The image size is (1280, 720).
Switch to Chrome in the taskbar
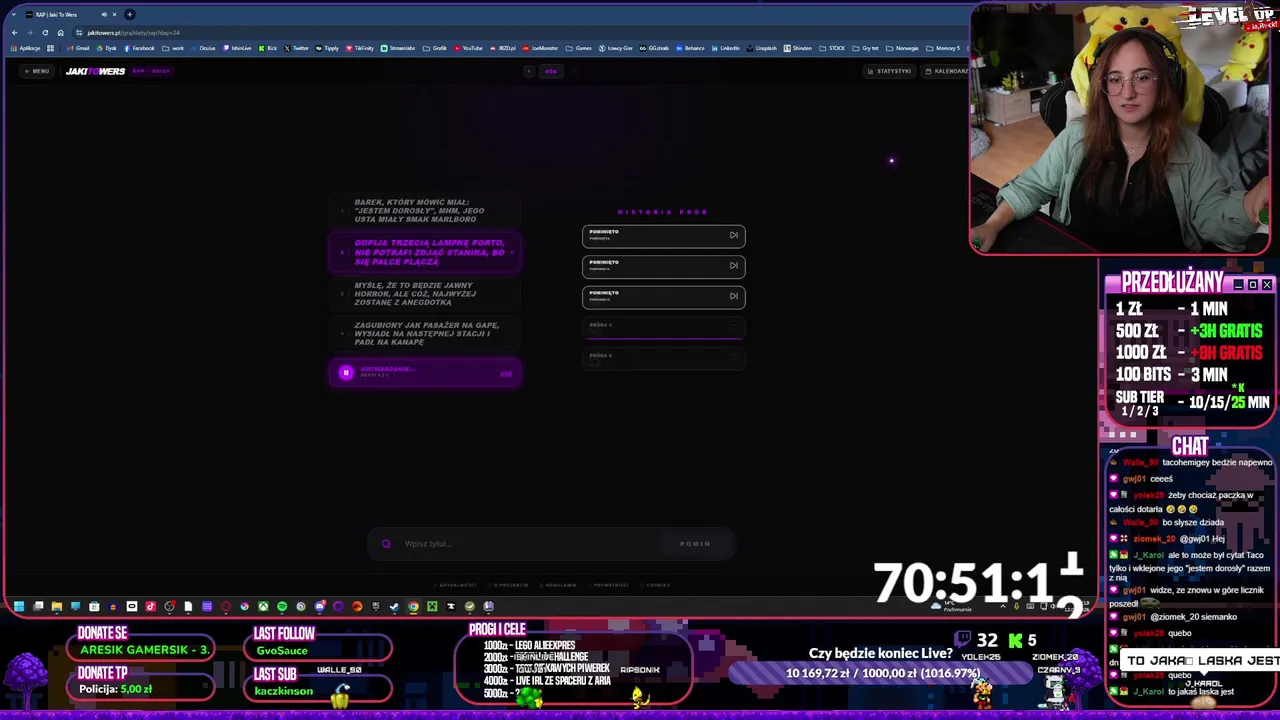(x=413, y=606)
